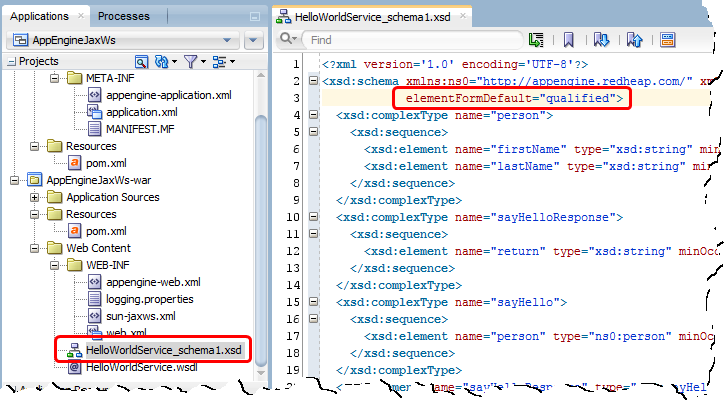Select application.xml file
Screen dimensions: 725x402
142,112
